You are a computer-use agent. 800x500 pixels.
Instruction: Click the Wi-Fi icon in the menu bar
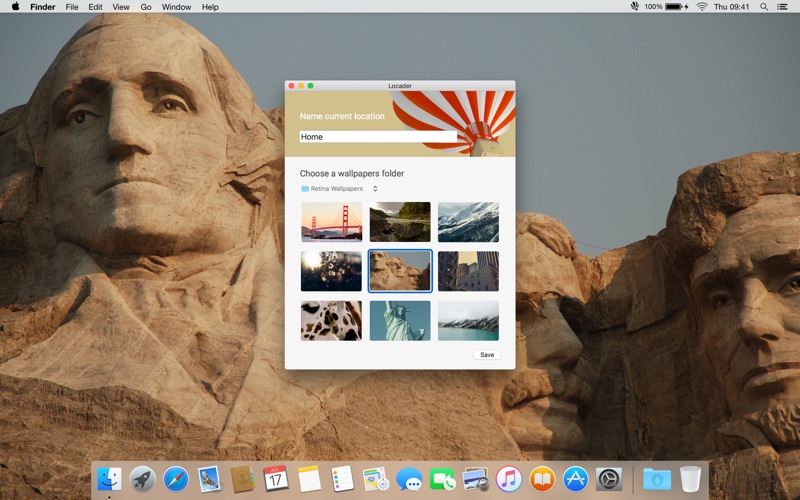click(702, 7)
